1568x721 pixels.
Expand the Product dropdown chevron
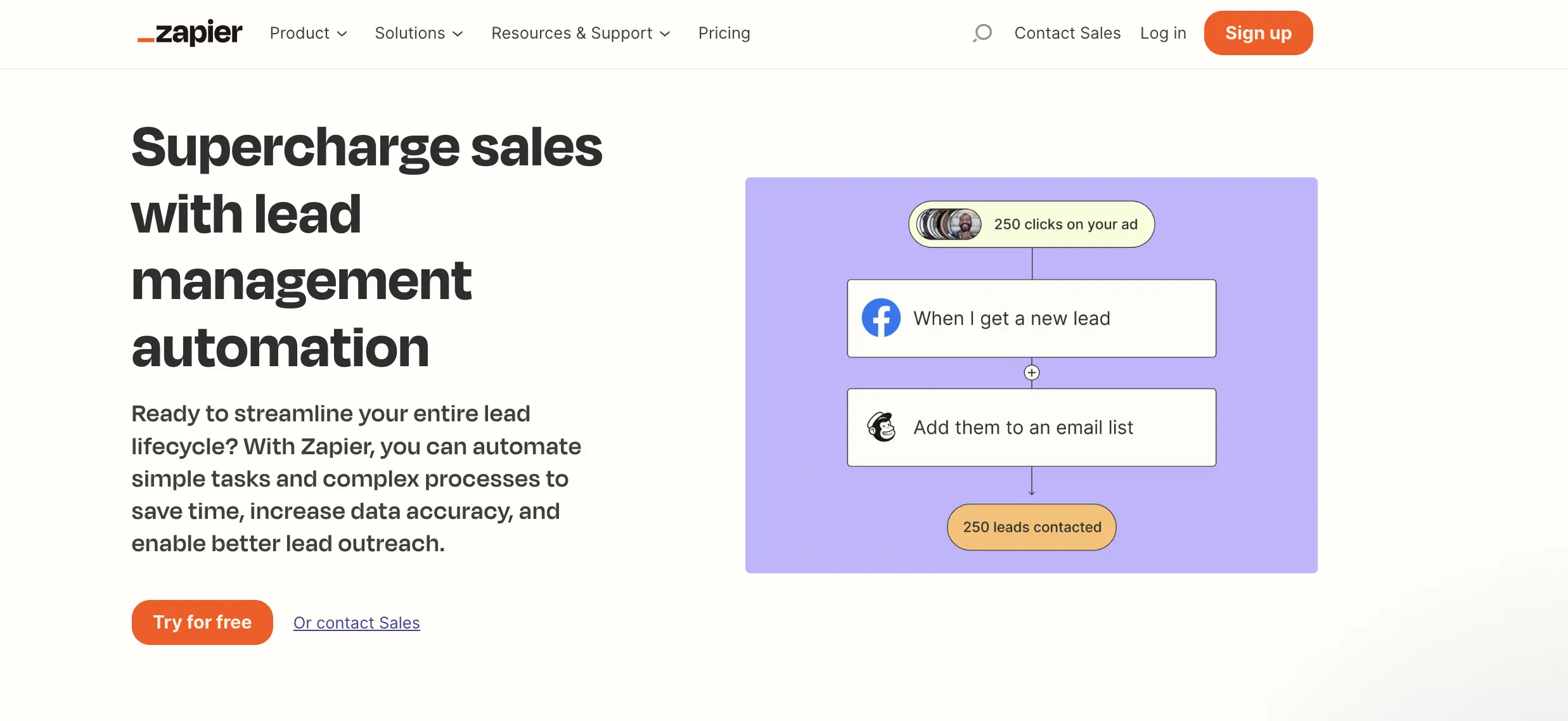point(342,34)
